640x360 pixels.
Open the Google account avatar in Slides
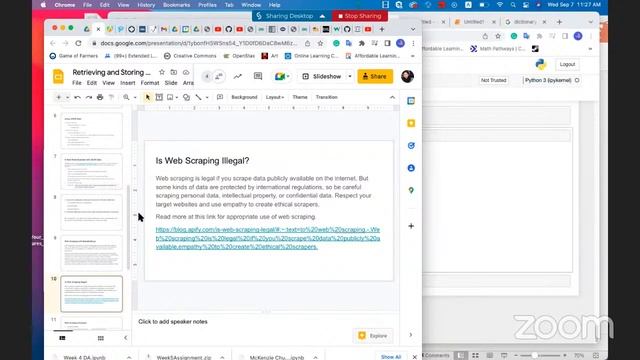(407, 76)
